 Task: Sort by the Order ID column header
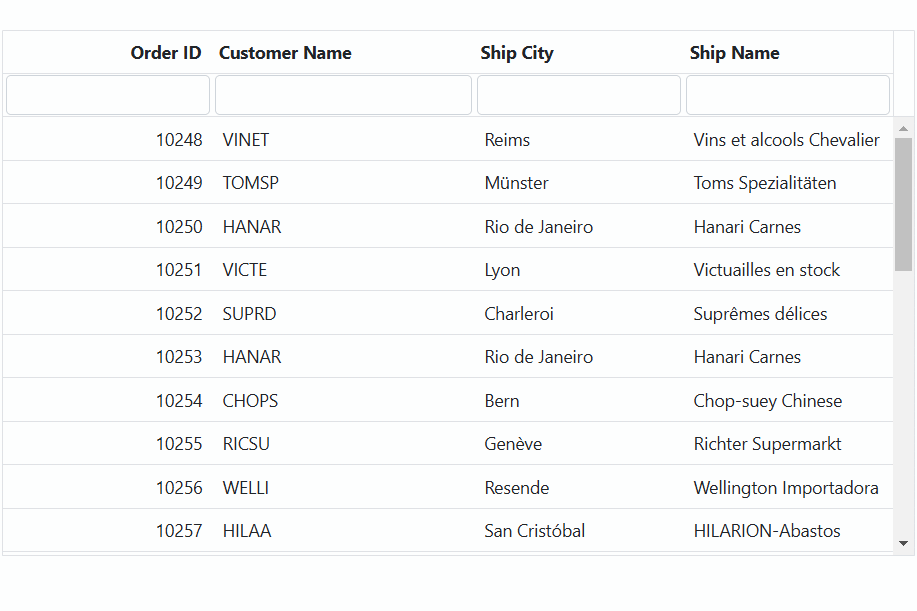point(166,53)
